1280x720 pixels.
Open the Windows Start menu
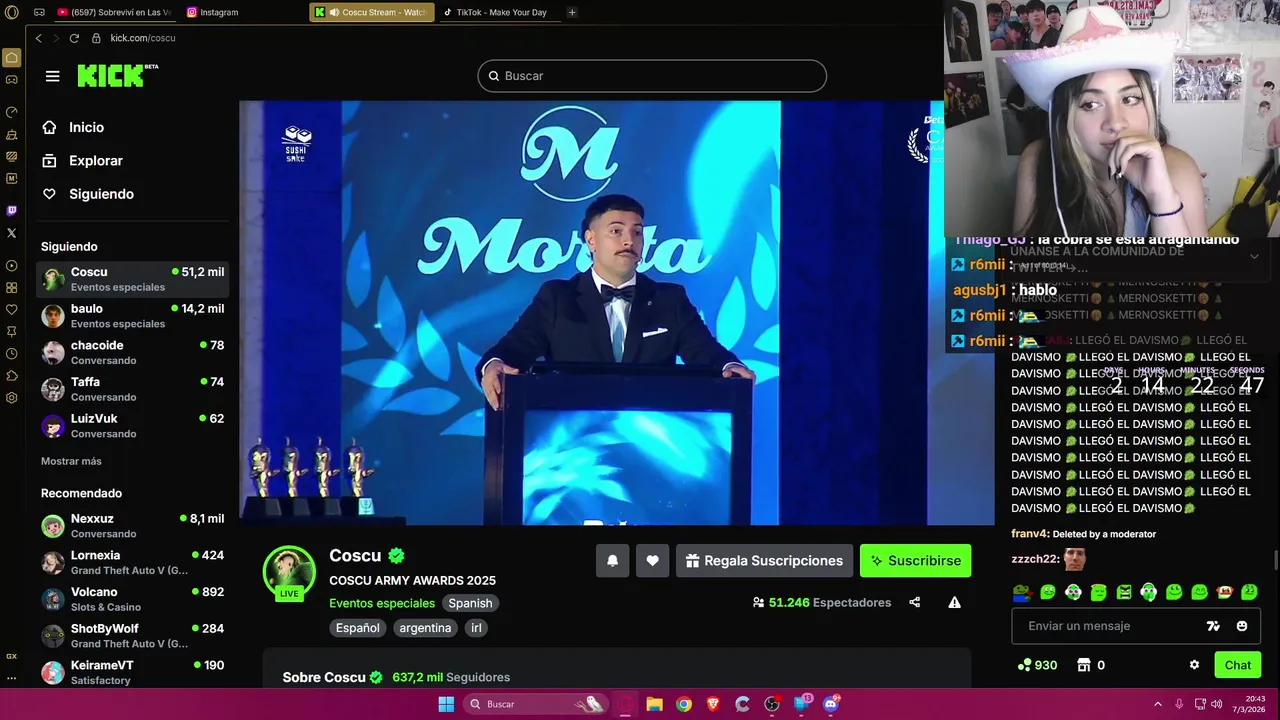click(x=446, y=704)
